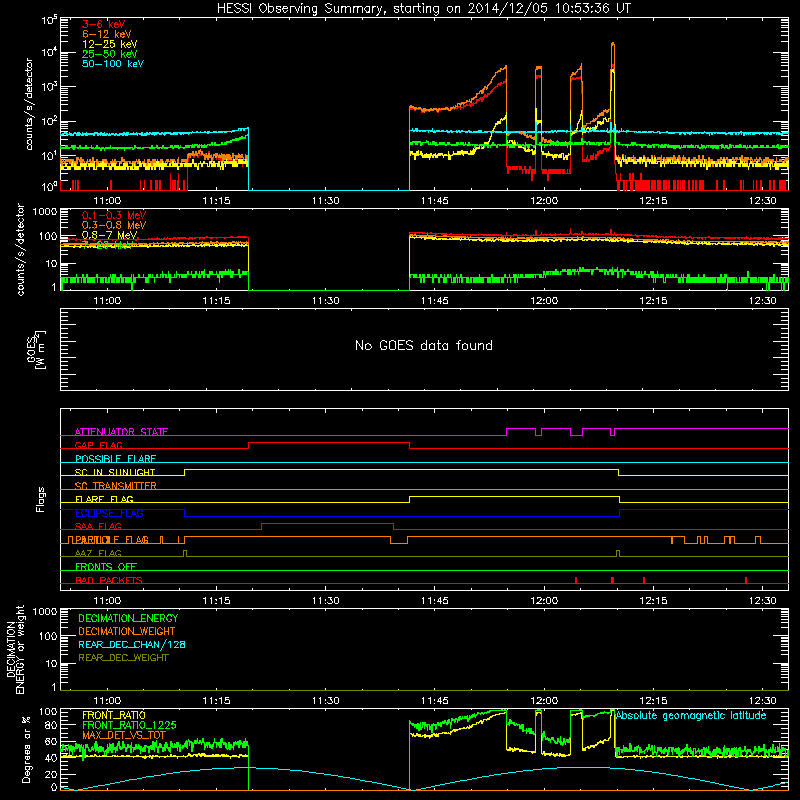Viewport: 800px width, 800px height.
Task: Click the 'DECIMATION ENERGY or weight' axis label
Action: click(15, 649)
